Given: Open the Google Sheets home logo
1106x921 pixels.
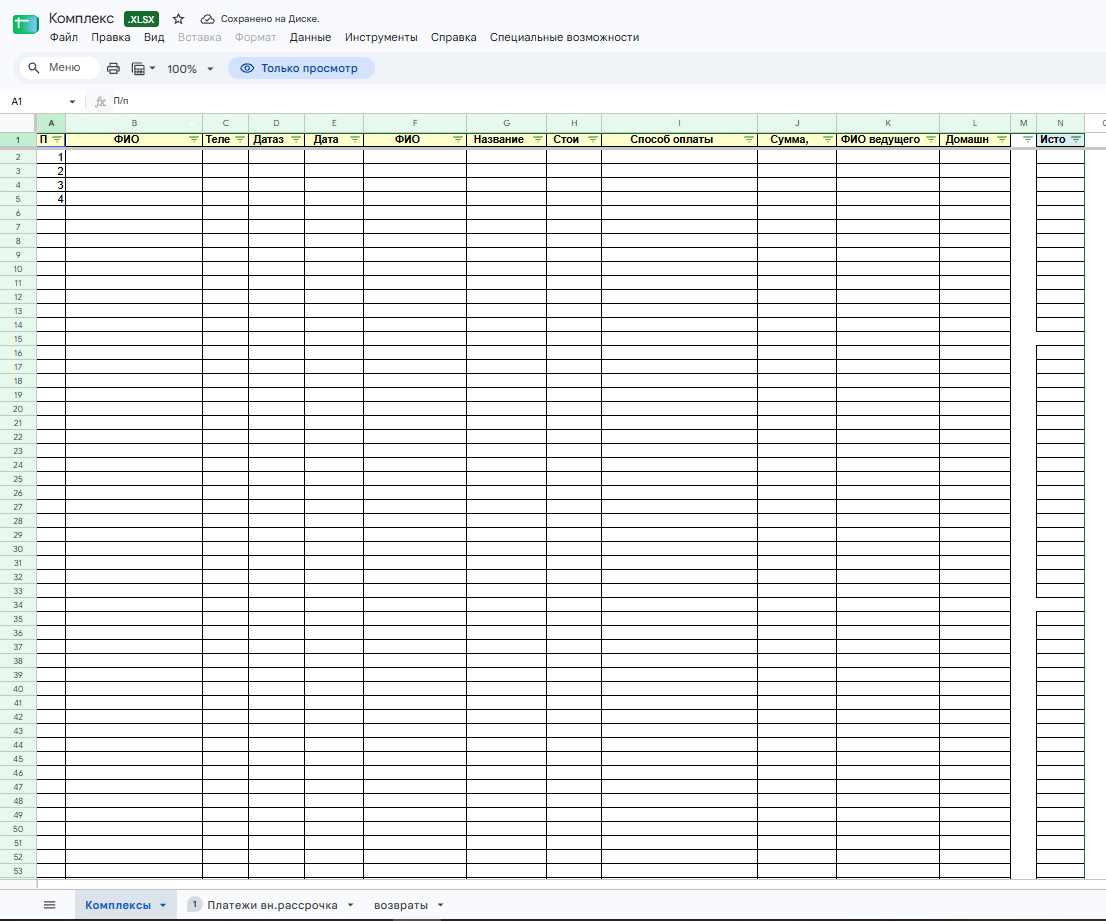Looking at the screenshot, I should tap(25, 24).
